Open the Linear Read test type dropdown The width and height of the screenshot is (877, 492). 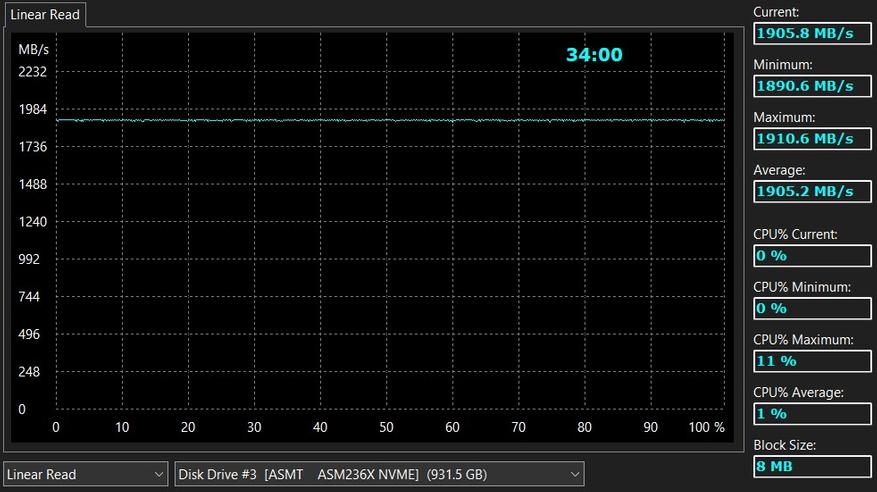(86, 474)
